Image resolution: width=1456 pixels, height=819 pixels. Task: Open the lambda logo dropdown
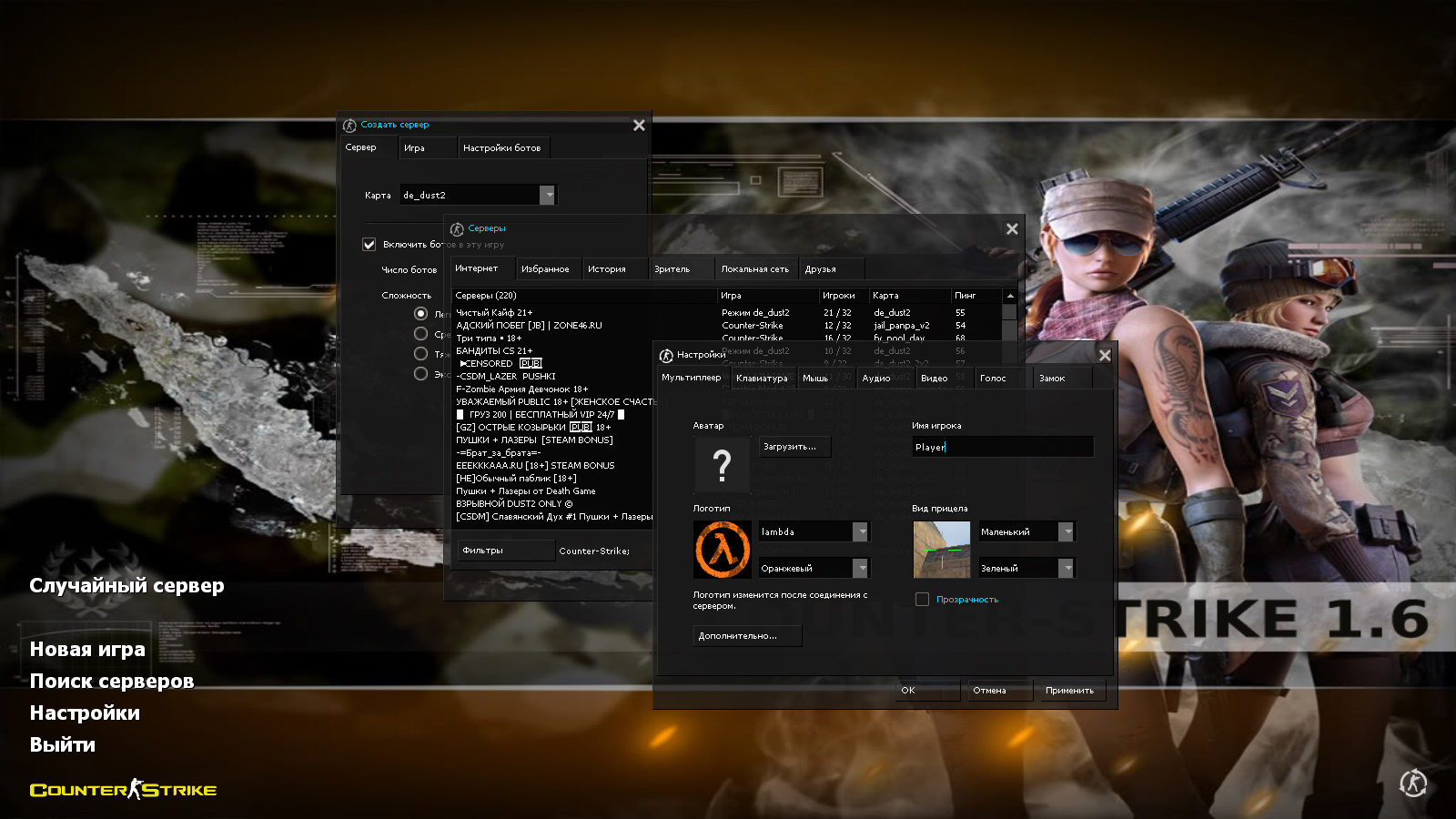click(x=860, y=532)
